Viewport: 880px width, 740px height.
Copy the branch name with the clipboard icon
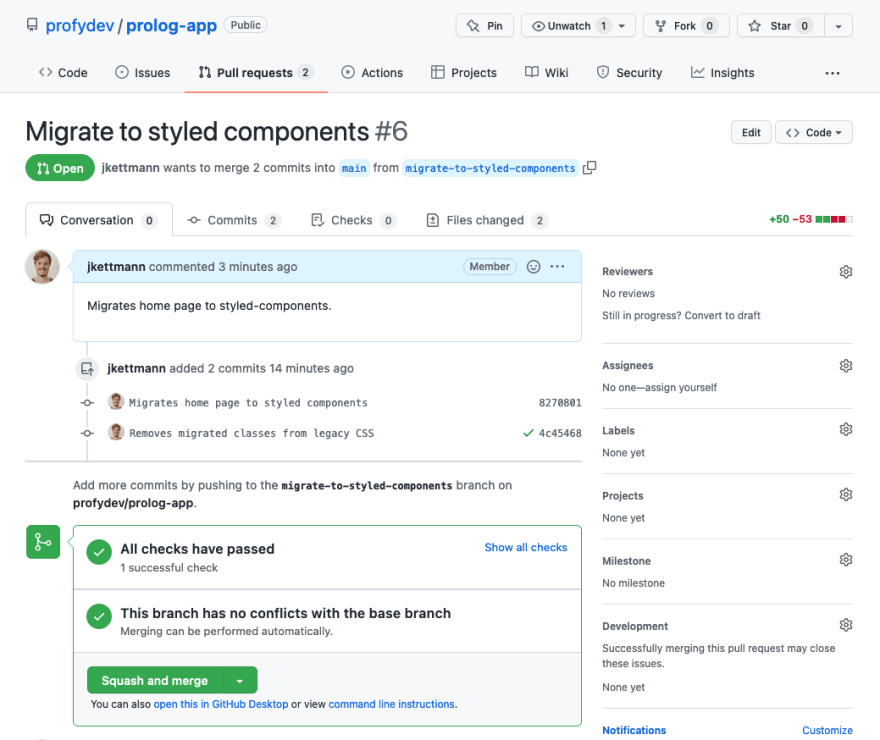[x=589, y=168]
